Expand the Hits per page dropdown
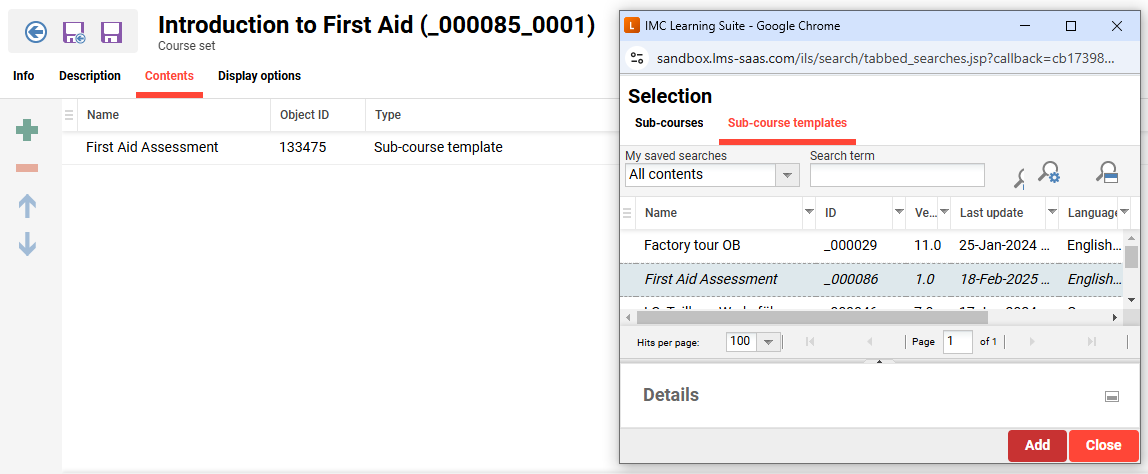1148x474 pixels. [x=768, y=342]
